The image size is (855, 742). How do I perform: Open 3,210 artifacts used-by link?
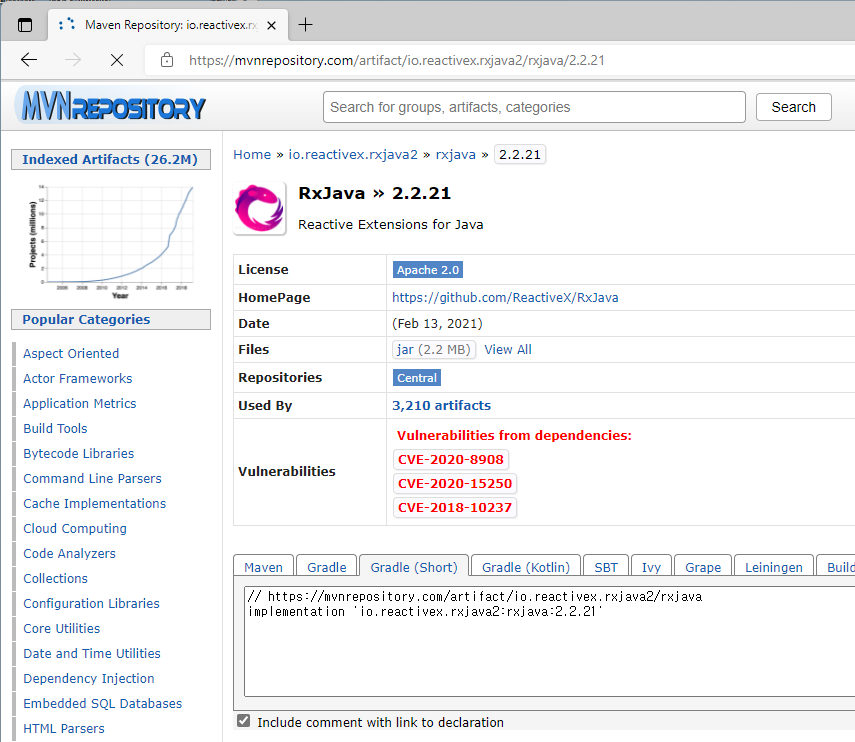441,405
